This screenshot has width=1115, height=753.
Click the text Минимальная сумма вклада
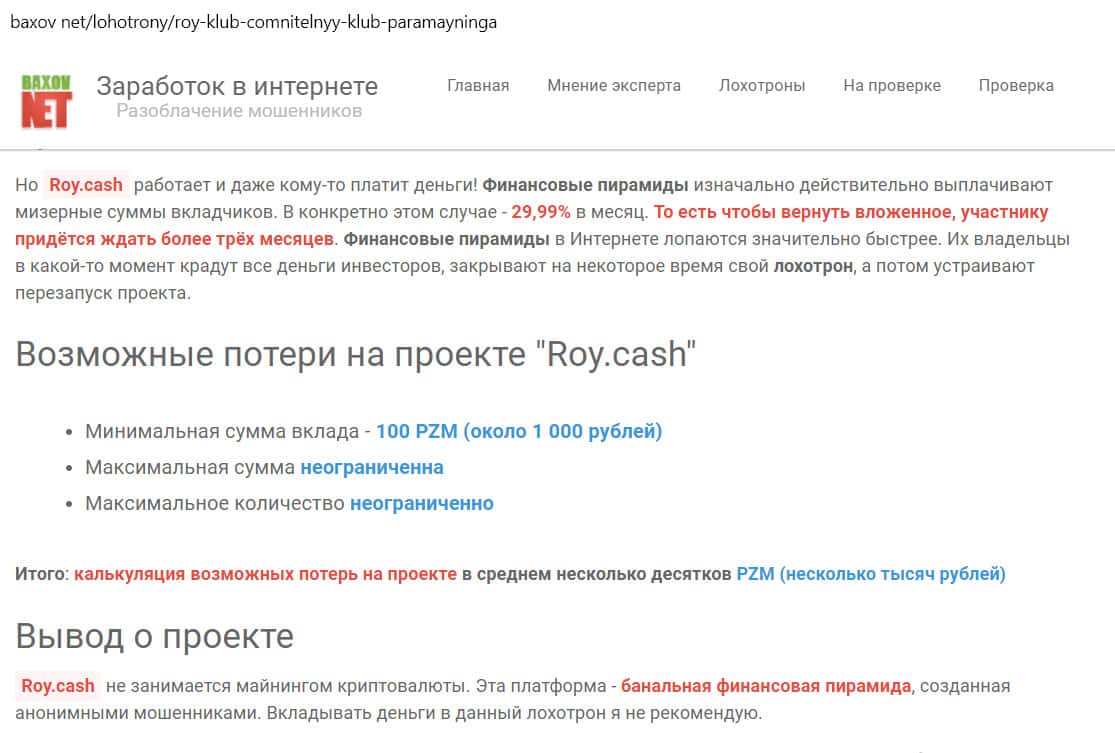(222, 431)
